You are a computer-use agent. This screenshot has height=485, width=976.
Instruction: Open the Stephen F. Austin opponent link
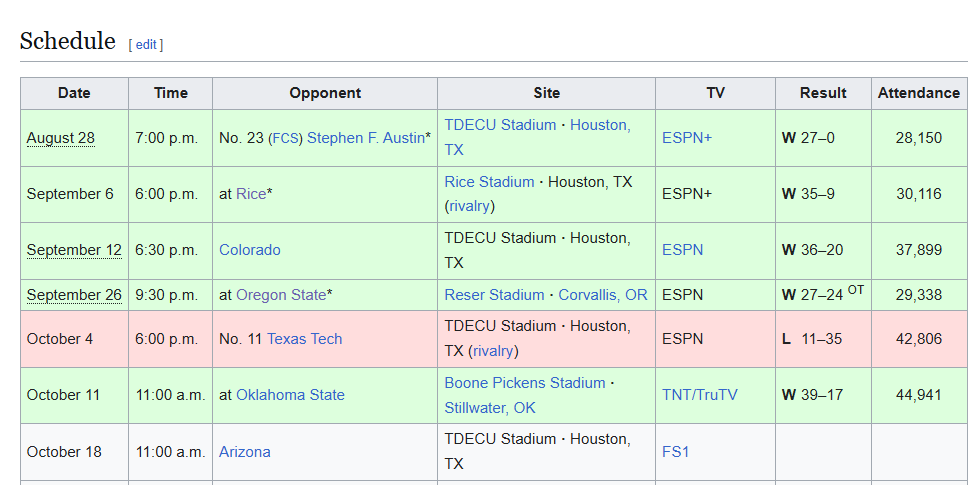[365, 137]
